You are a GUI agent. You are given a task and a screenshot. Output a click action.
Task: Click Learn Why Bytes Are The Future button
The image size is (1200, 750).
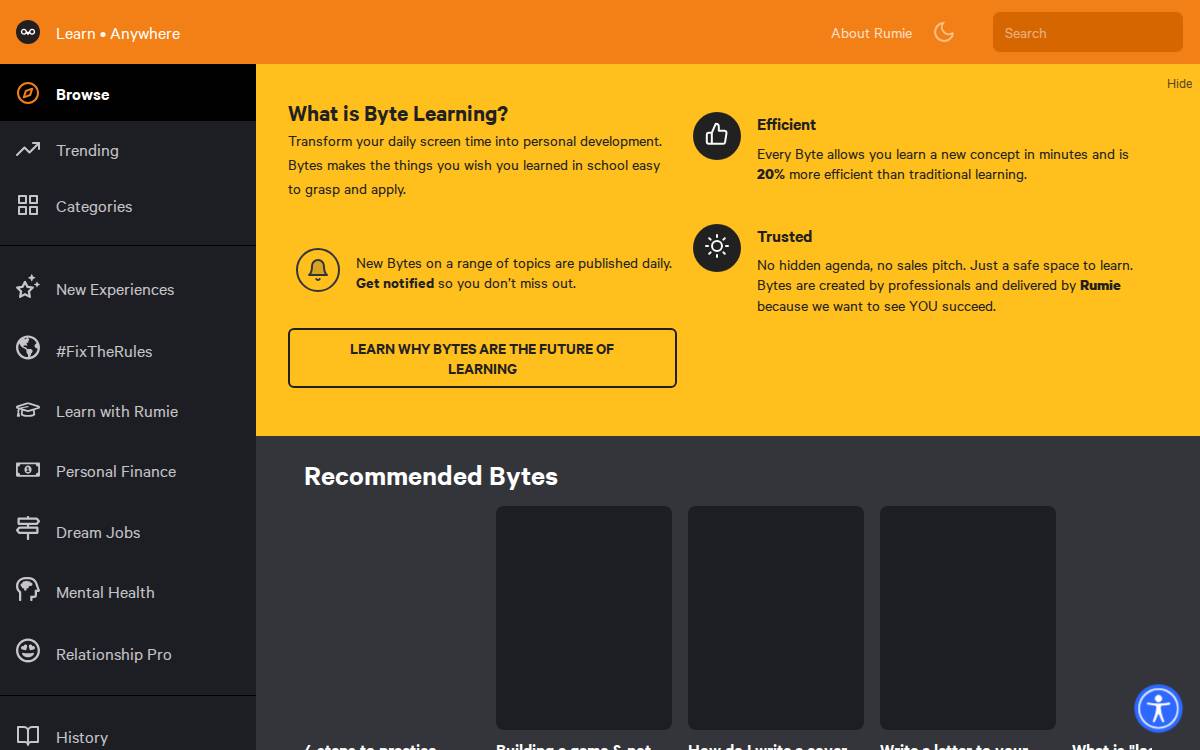tap(482, 358)
